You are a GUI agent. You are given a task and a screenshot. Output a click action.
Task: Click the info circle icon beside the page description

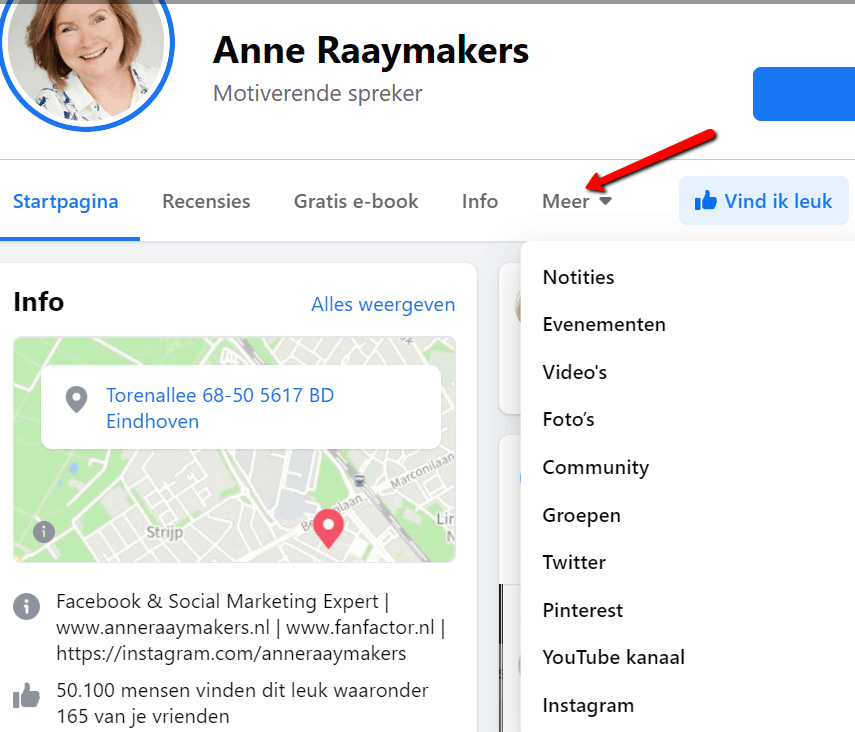(27, 606)
